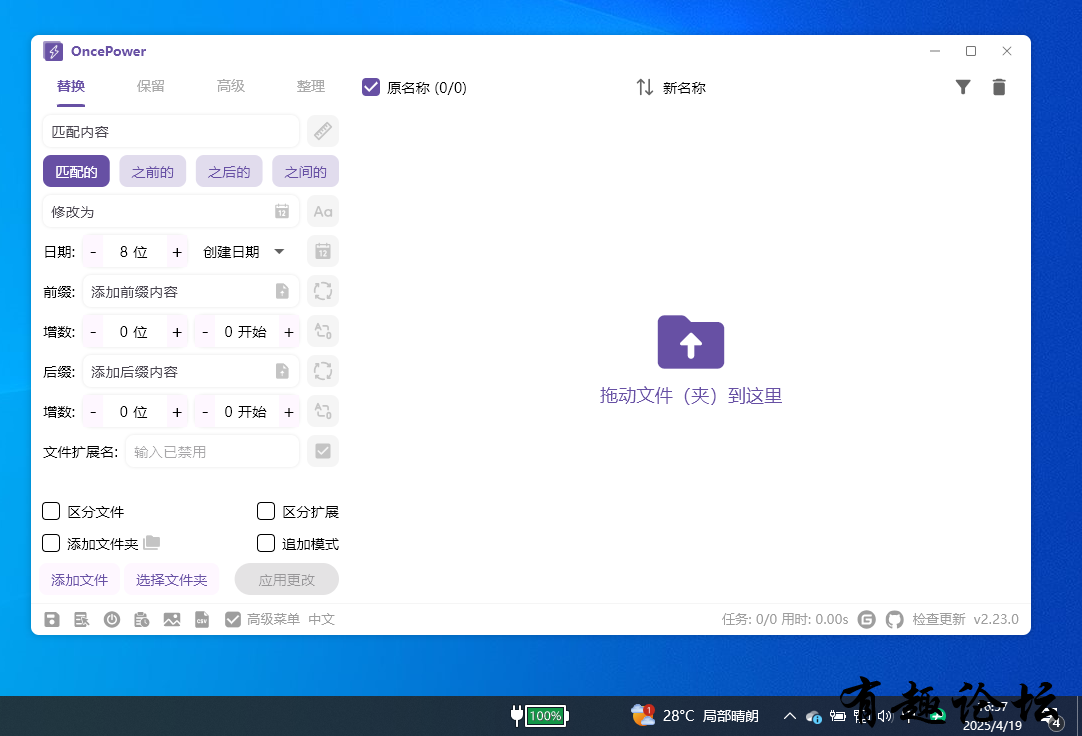
Task: Click the file icon inside the 后缀 field
Action: pyautogui.click(x=282, y=371)
